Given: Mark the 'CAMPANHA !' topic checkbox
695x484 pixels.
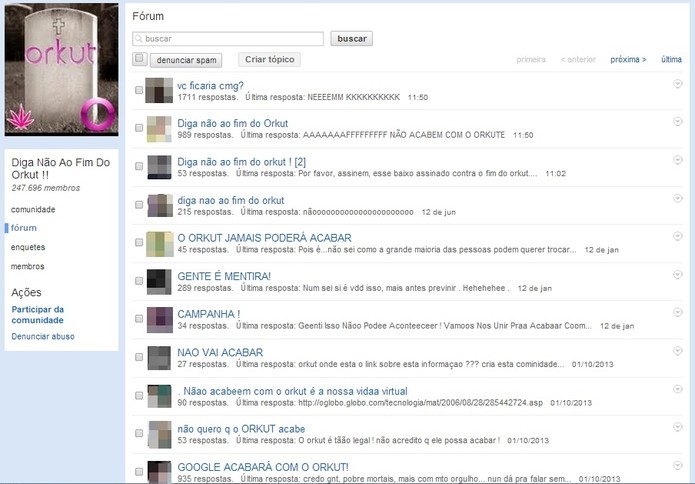Looking at the screenshot, I should [x=139, y=319].
